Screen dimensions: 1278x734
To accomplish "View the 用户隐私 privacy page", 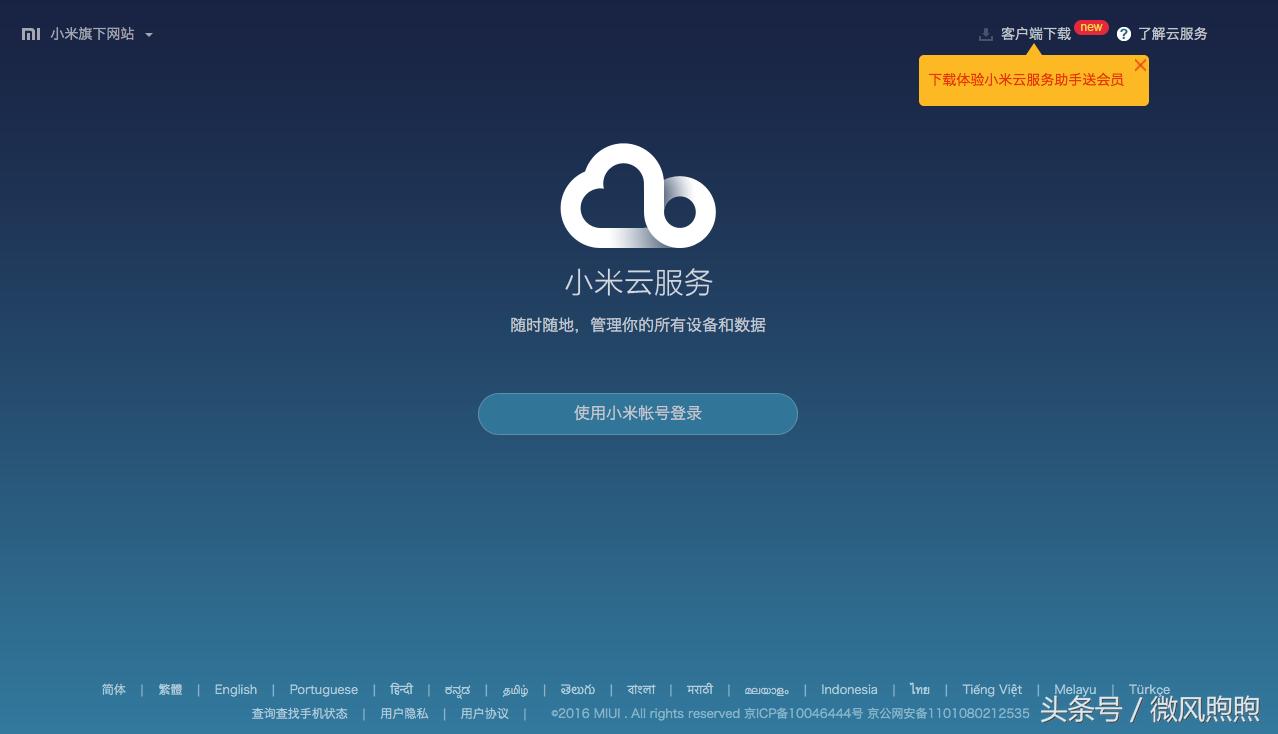I will click(404, 713).
